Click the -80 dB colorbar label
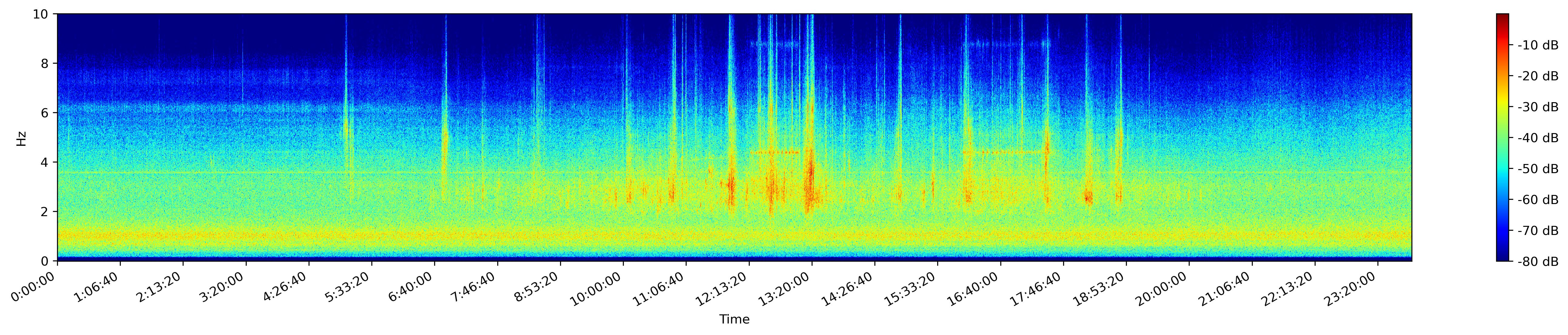The image size is (1568, 335). 1538,261
